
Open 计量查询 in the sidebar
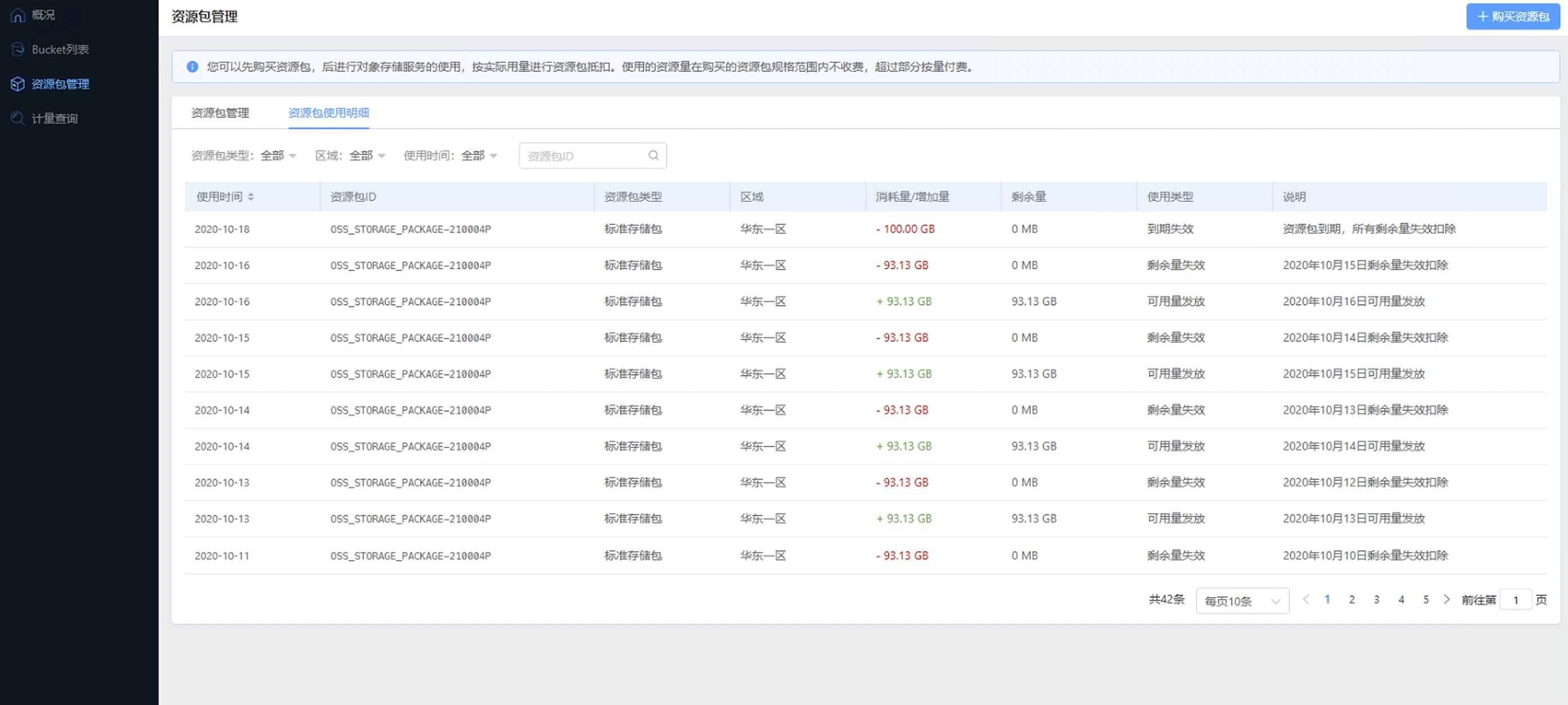click(x=55, y=118)
